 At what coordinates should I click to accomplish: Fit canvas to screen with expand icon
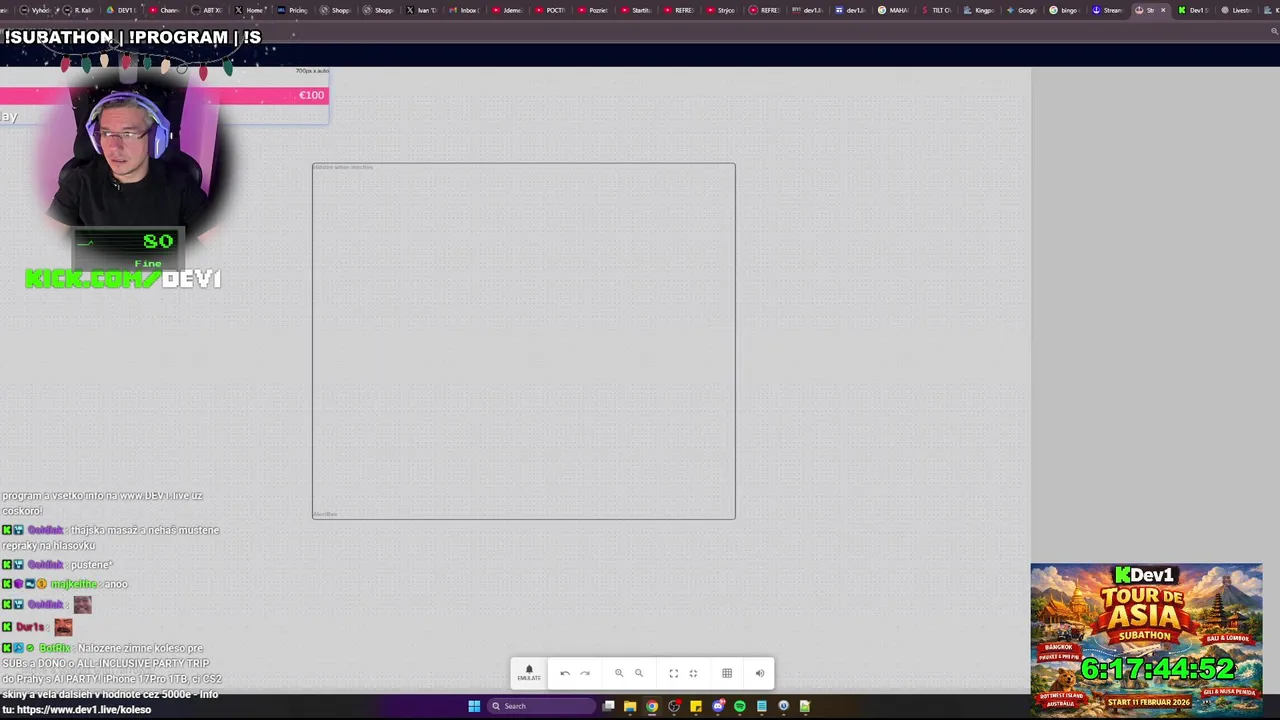pos(673,673)
